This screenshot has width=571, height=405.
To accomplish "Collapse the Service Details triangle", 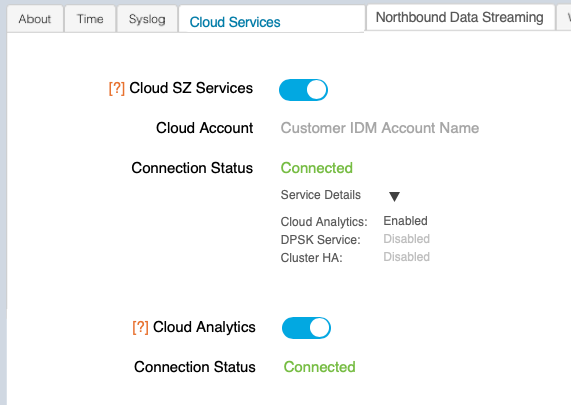I will (394, 196).
